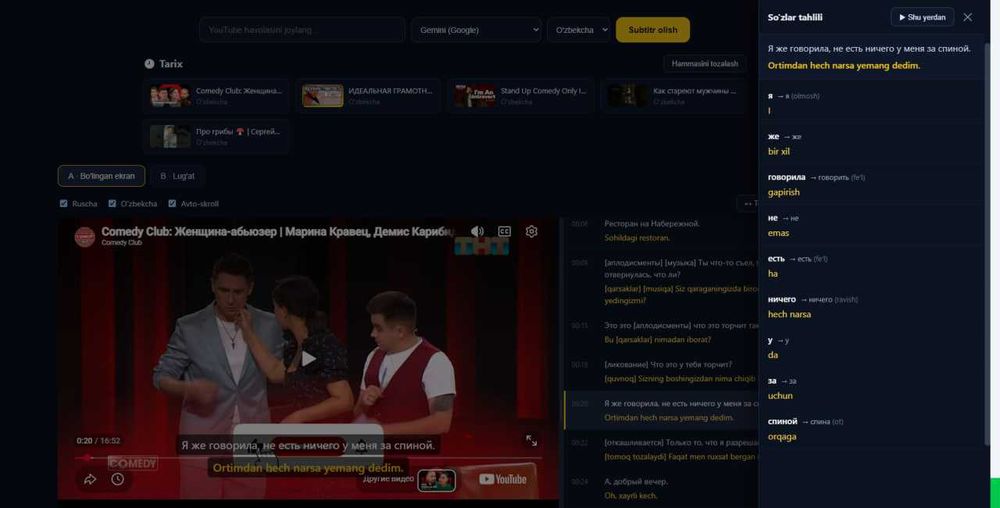Click Hammasini tozalash to clear history
Screen dimensions: 1000x508
705,64
